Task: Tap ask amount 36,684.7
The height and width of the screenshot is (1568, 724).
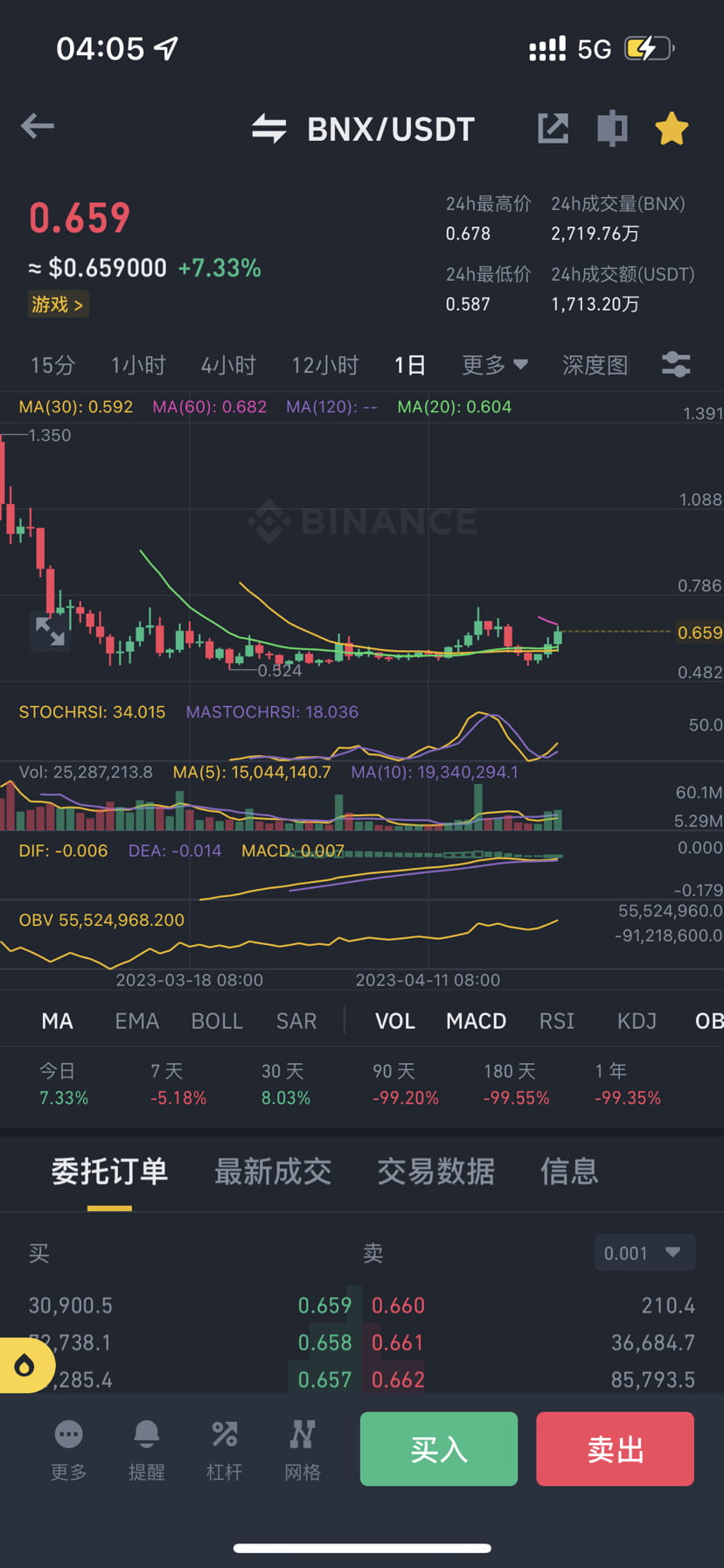Action: (653, 1342)
